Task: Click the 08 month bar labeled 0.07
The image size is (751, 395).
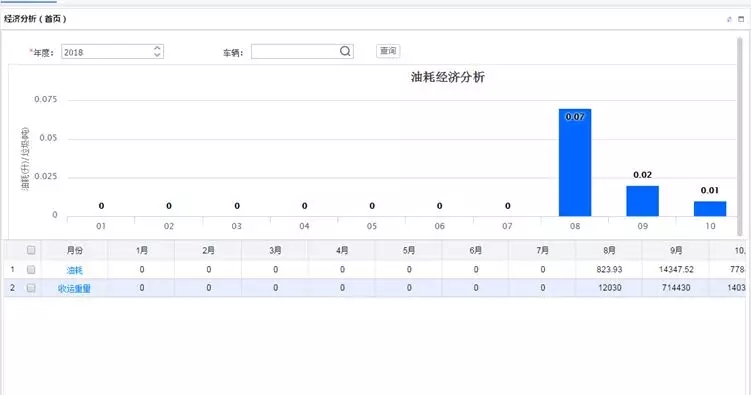Action: 575,162
